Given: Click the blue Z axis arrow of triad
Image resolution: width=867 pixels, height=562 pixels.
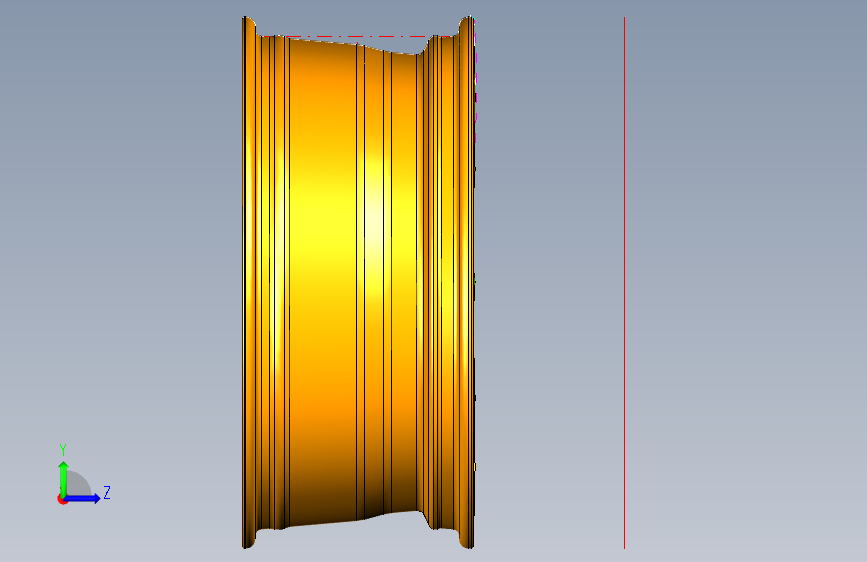Looking at the screenshot, I should [x=83, y=498].
